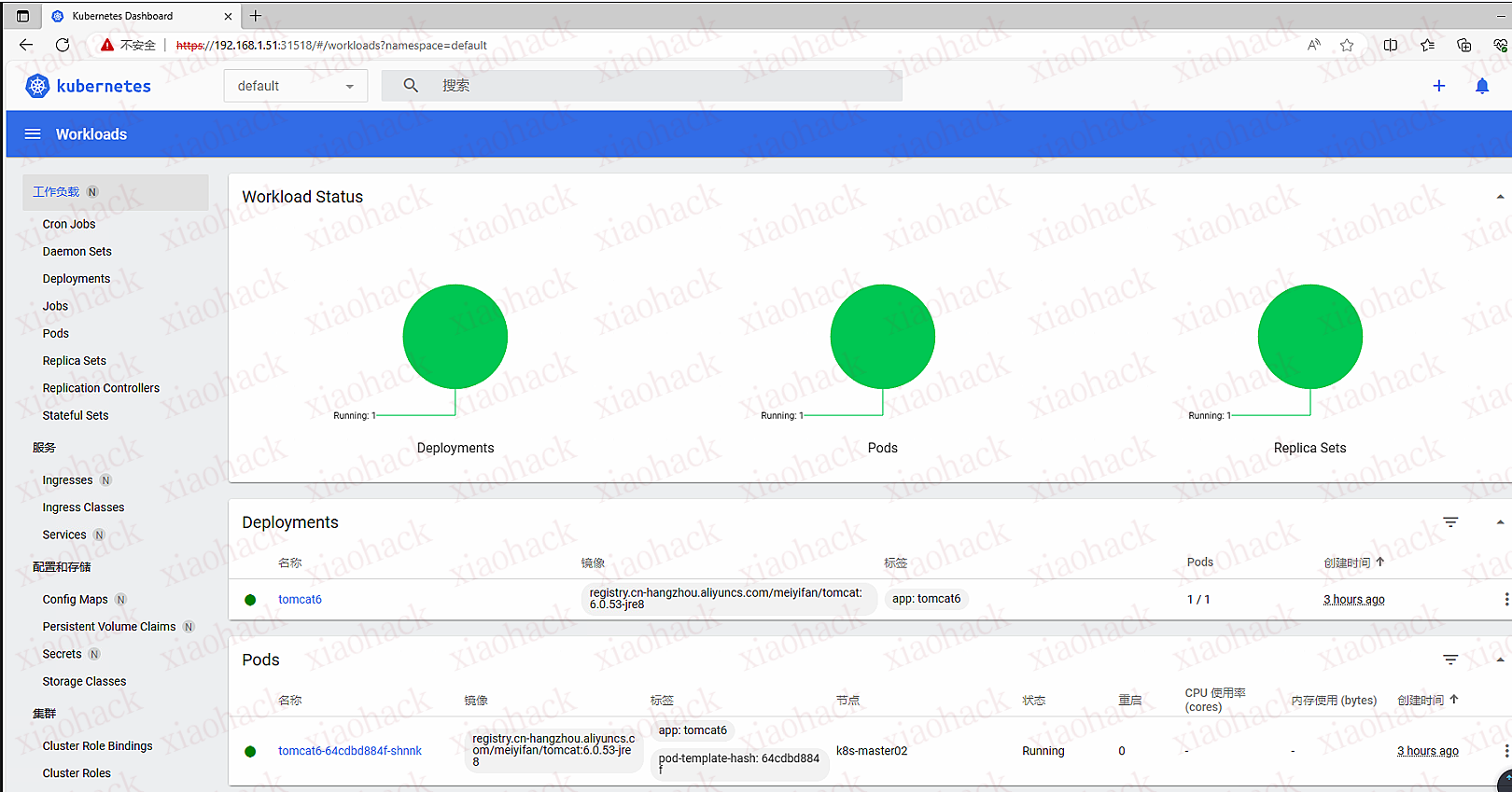Click green status dot of tomcat6 deployment
Screen dimensions: 1512x792
(x=250, y=600)
